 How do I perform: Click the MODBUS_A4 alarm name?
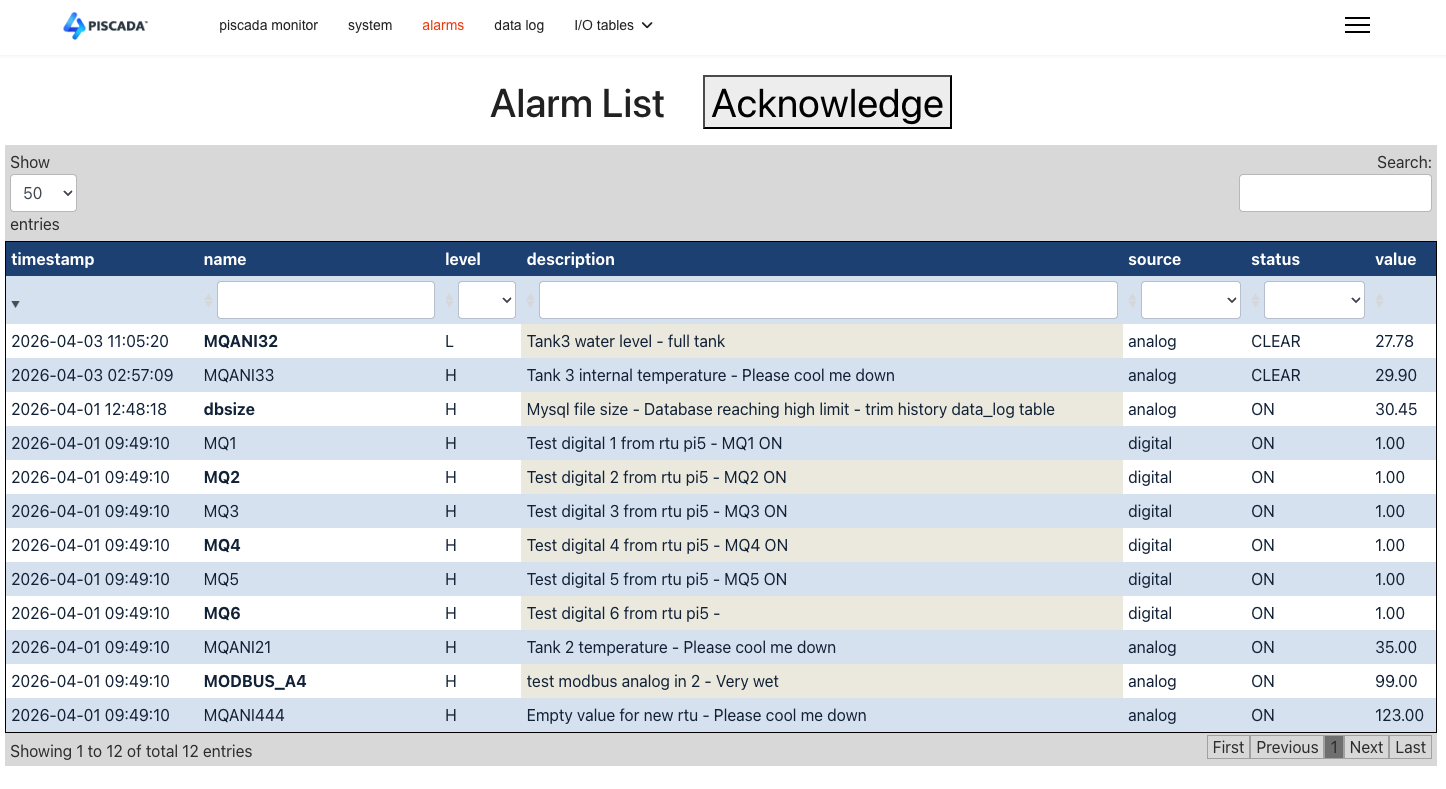click(x=255, y=681)
